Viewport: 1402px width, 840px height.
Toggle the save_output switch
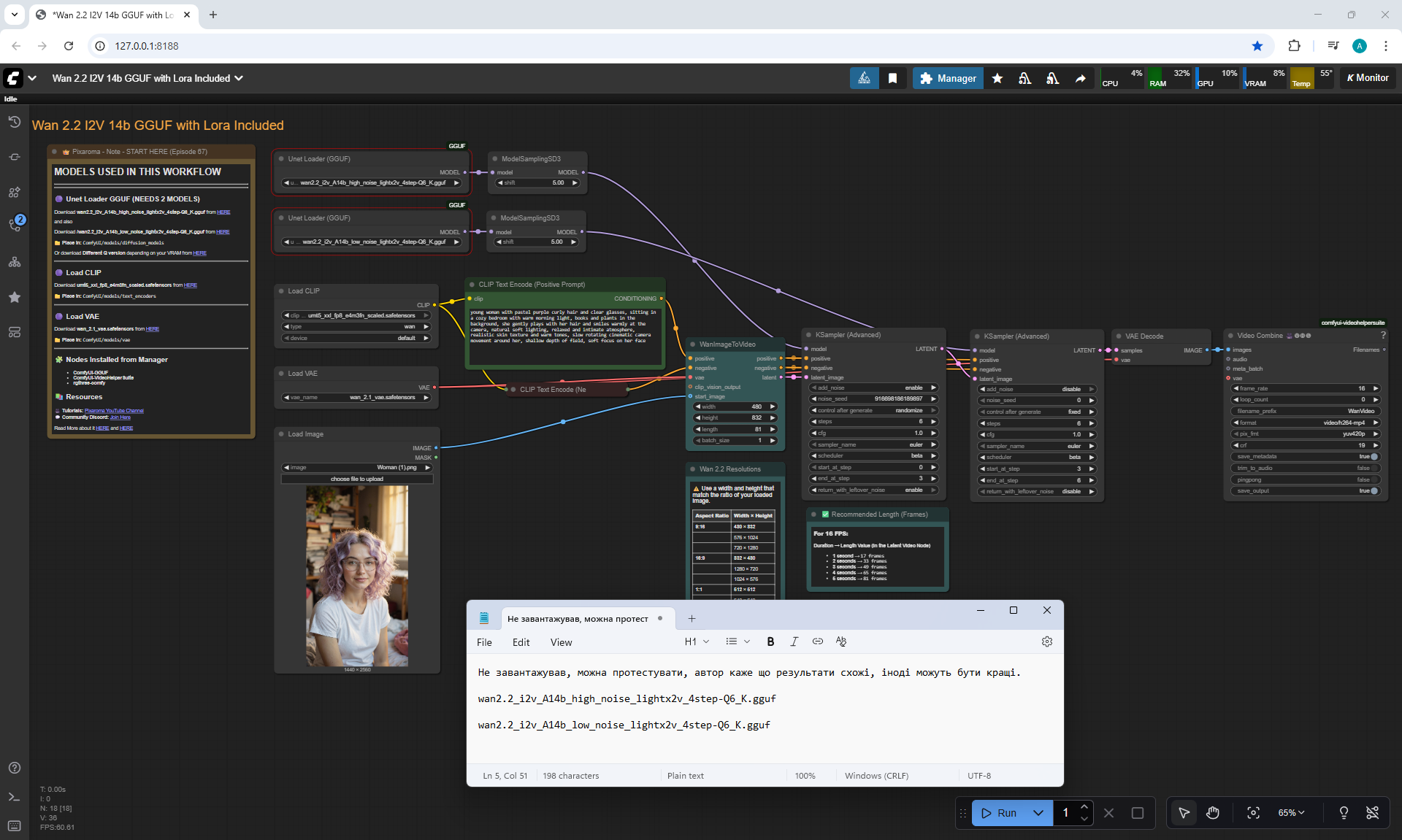(x=1374, y=491)
